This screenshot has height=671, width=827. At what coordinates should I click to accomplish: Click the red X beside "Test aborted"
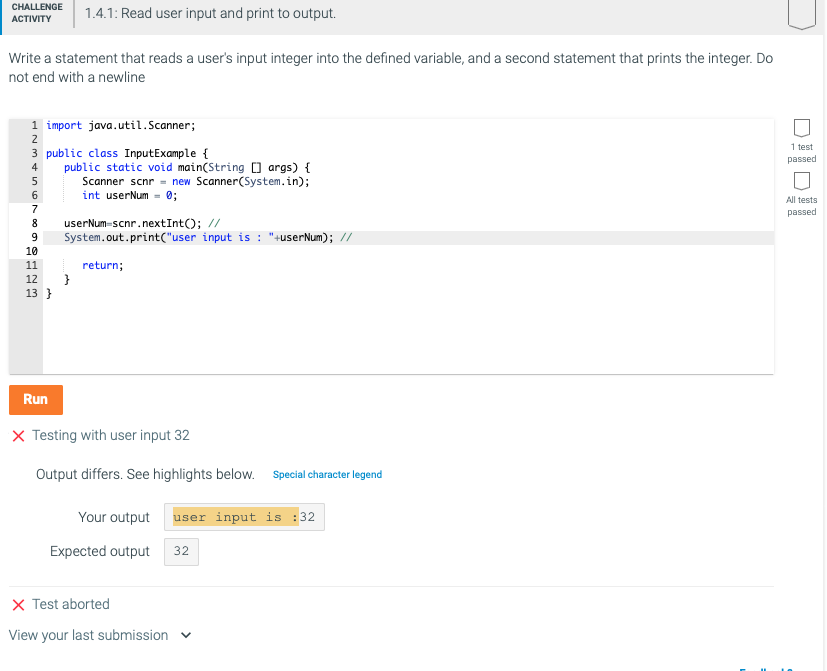17,604
